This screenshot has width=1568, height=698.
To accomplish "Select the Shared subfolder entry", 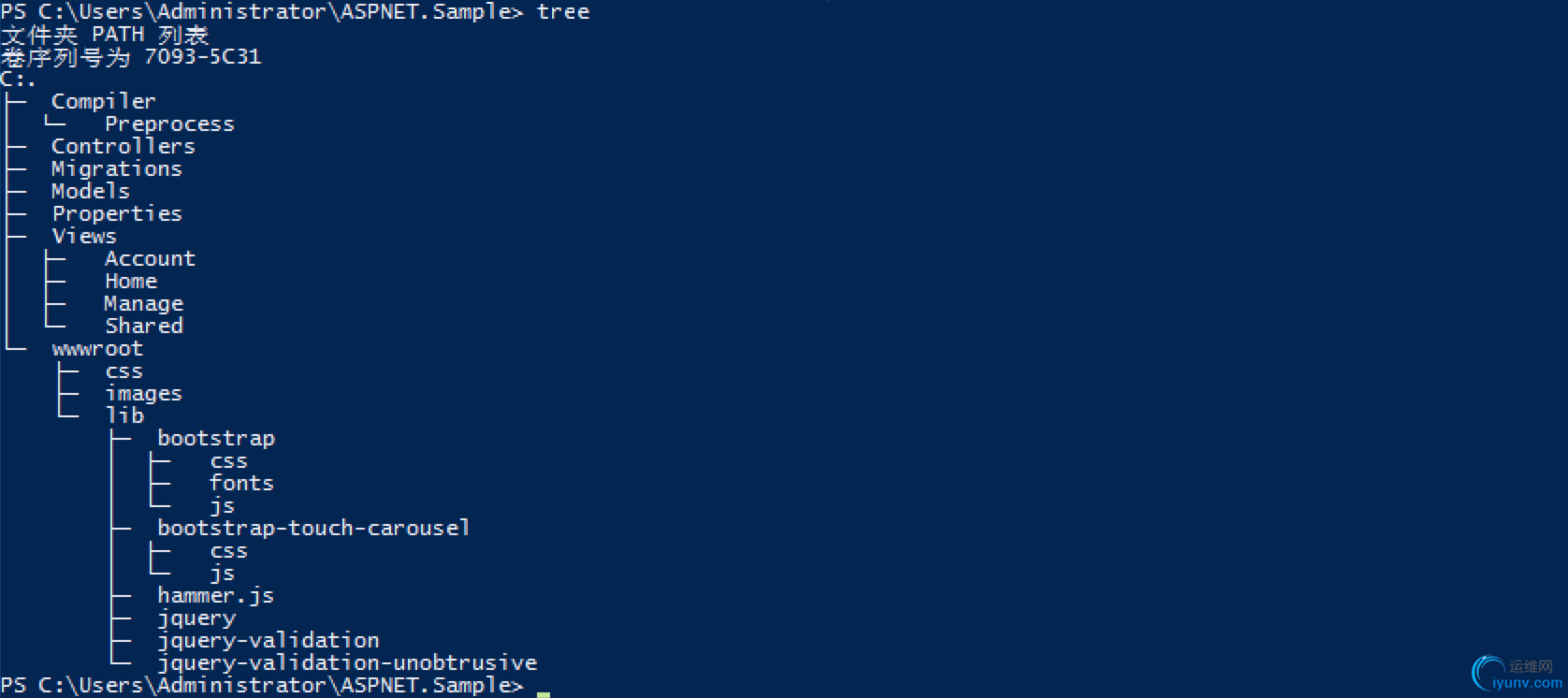I will (x=144, y=326).
